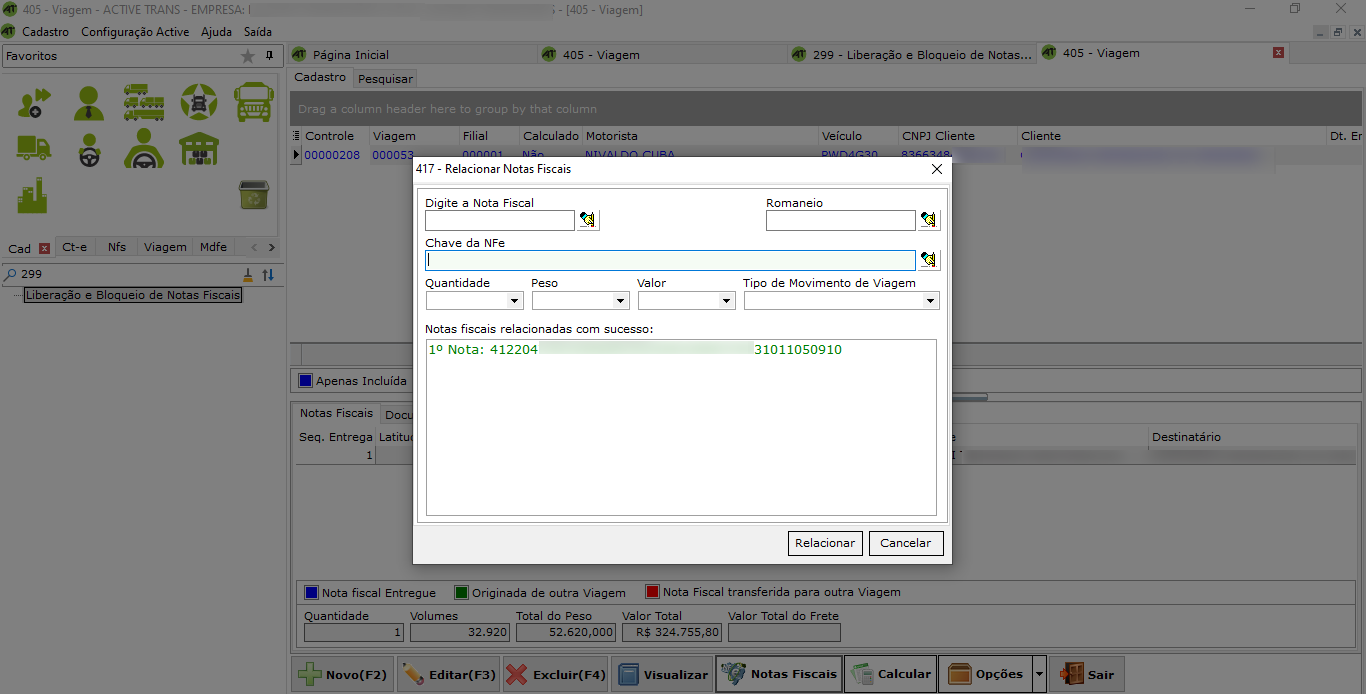Switch to the Ct-e favorites tab
Screen dimensions: 1366x694
pos(74,247)
